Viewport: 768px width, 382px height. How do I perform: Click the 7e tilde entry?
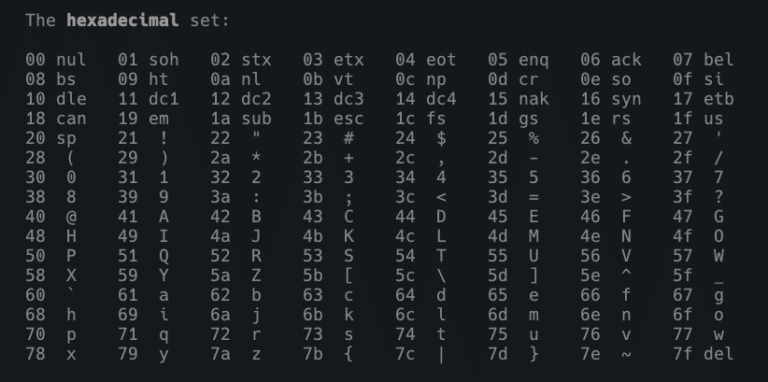click(606, 354)
